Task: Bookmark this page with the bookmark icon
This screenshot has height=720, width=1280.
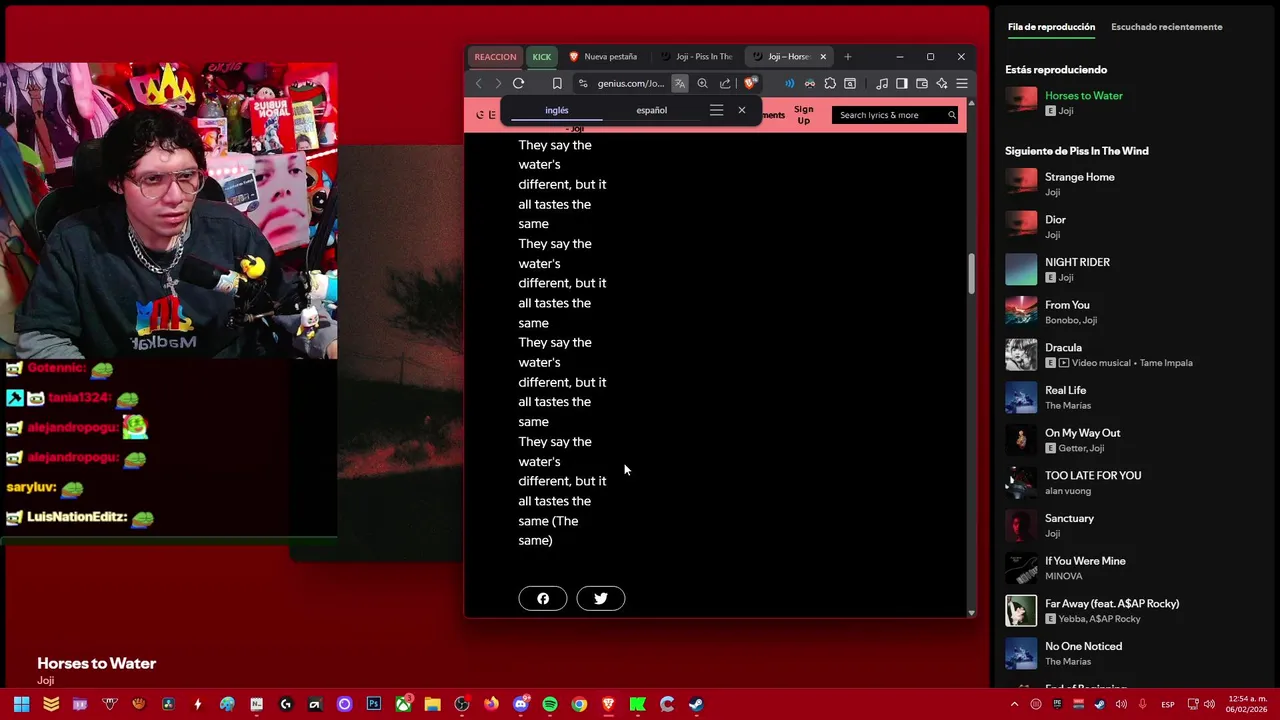Action: (x=557, y=83)
